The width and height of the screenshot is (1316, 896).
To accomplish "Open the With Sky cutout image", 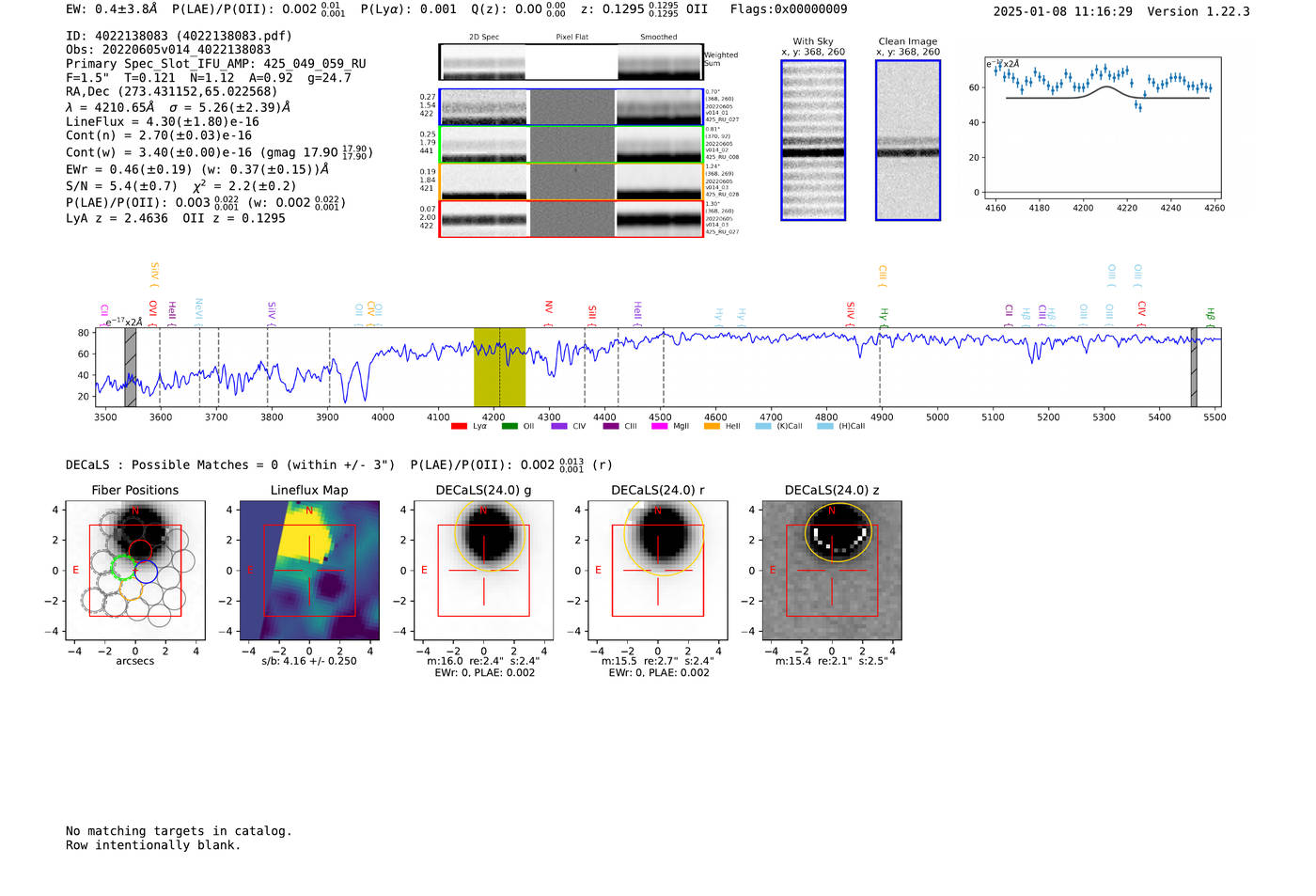I will click(813, 140).
